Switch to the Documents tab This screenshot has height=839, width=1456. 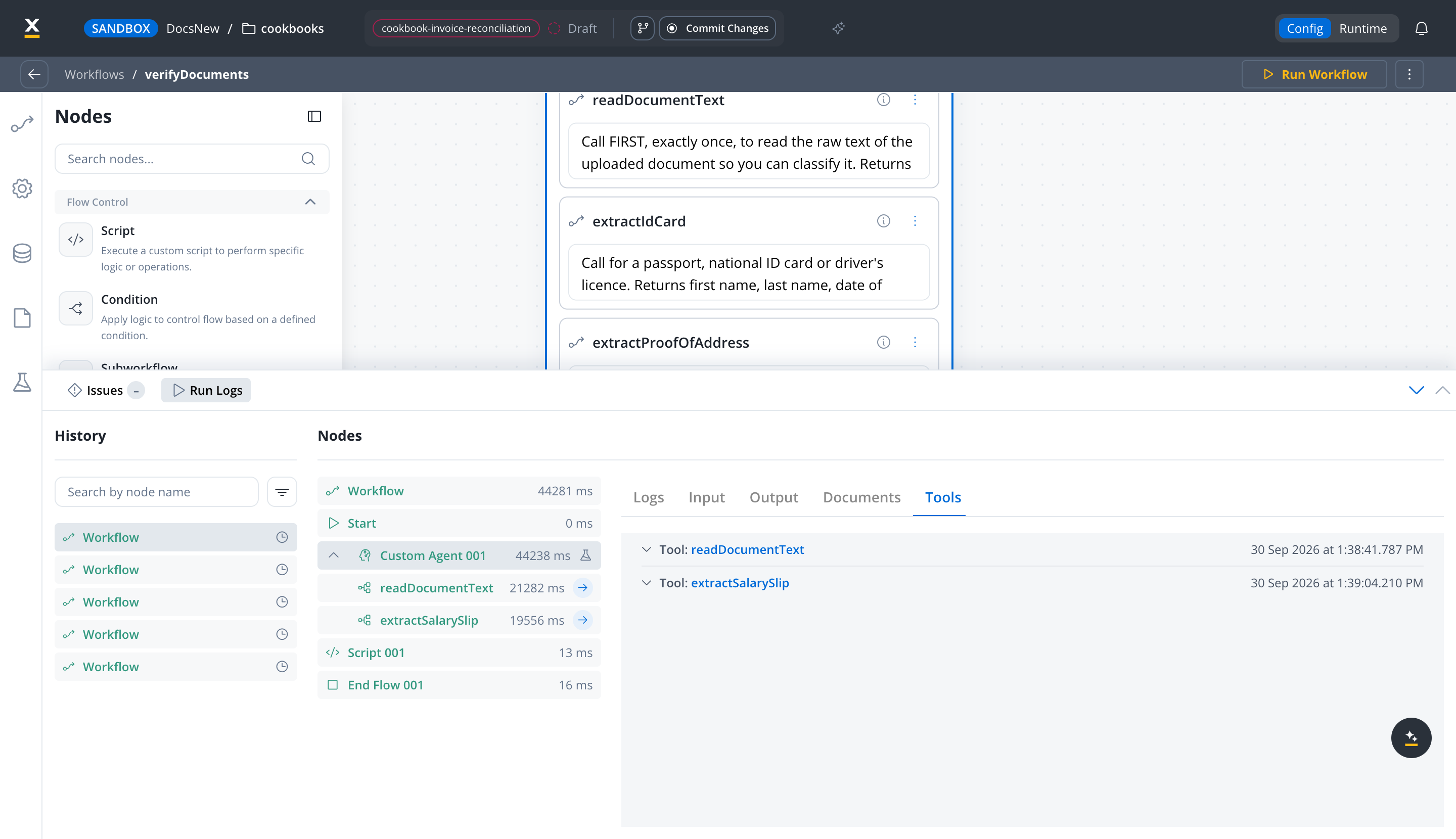pyautogui.click(x=861, y=497)
